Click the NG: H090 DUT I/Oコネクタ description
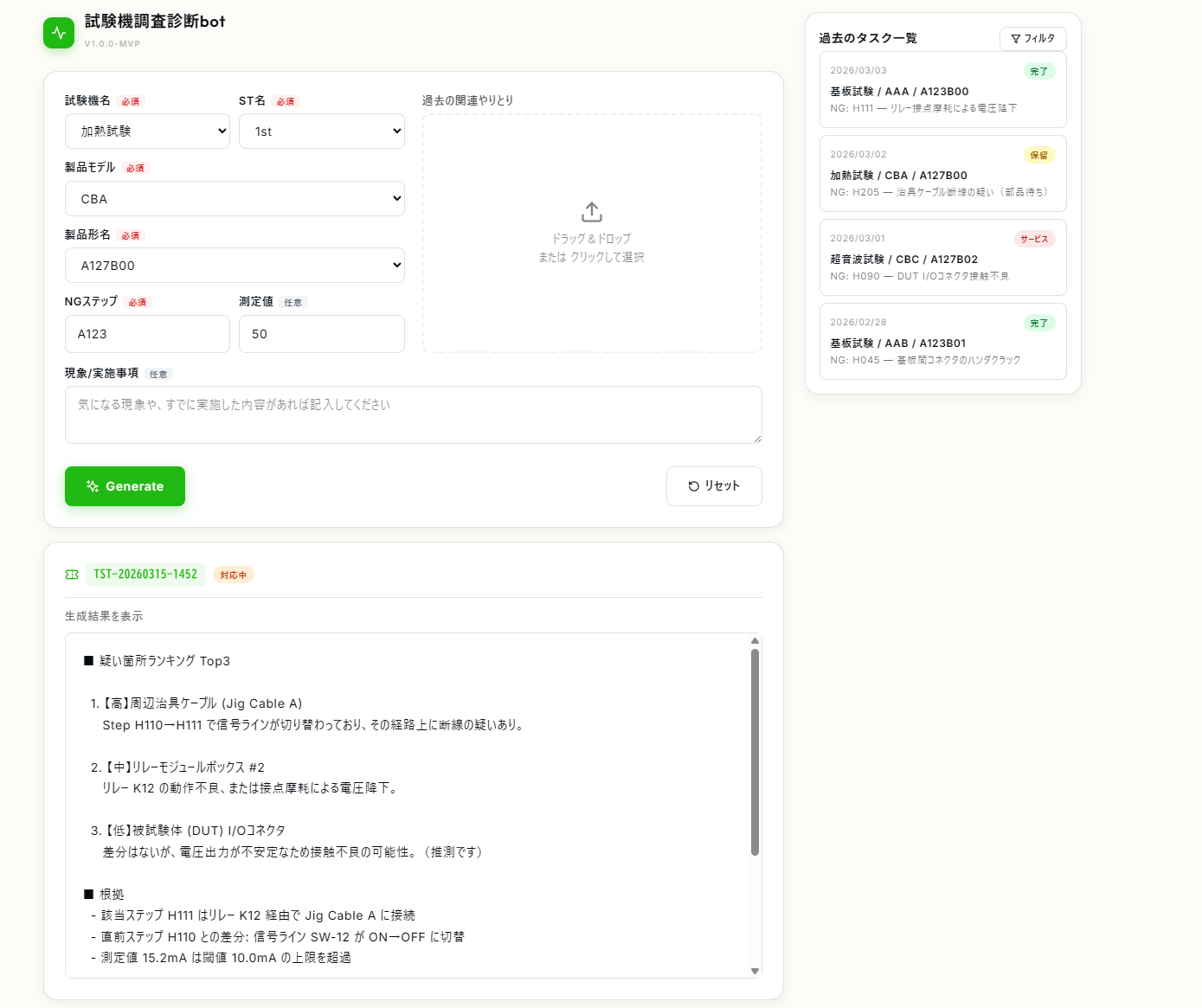The height and width of the screenshot is (1008, 1202). 920,277
